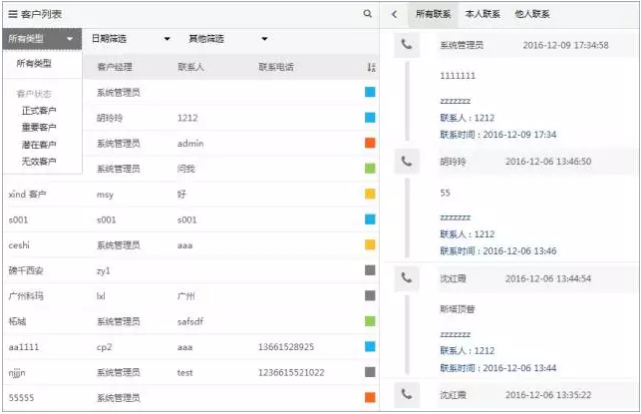The width and height of the screenshot is (641, 414).
Task: Click the zy1 manager cell
Action: coord(103,271)
